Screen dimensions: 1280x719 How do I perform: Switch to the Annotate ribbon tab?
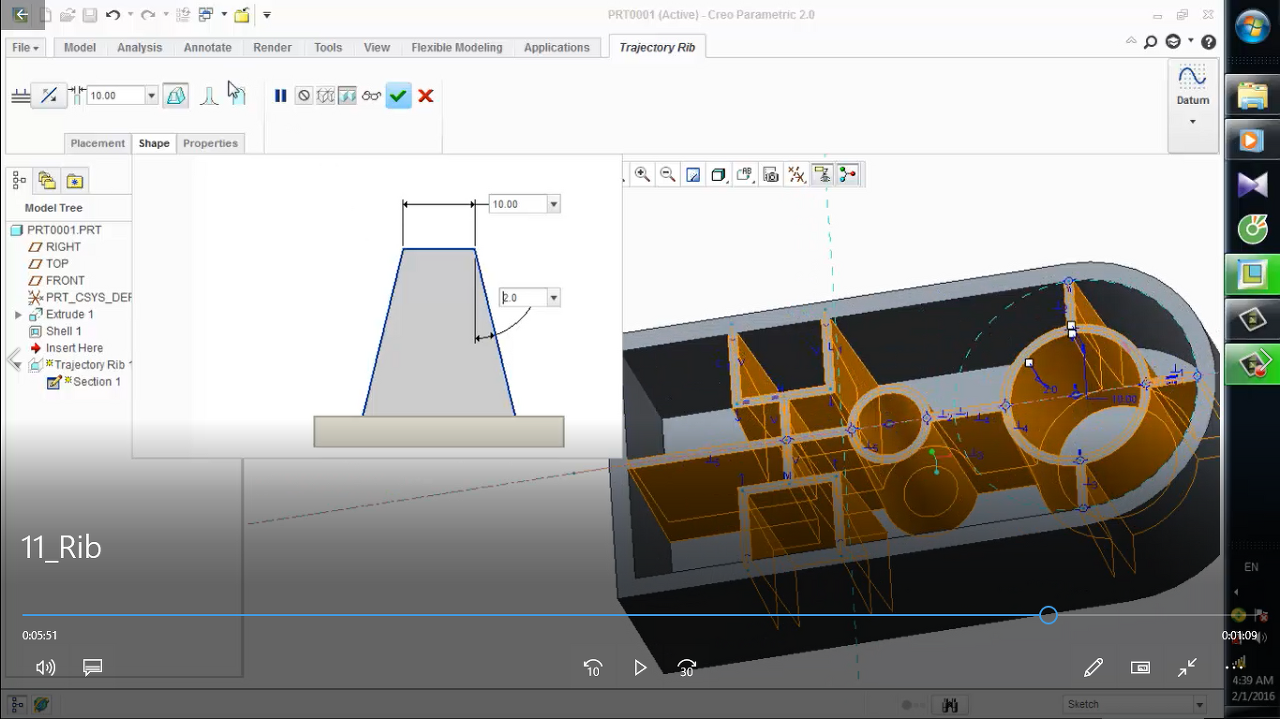(x=207, y=47)
